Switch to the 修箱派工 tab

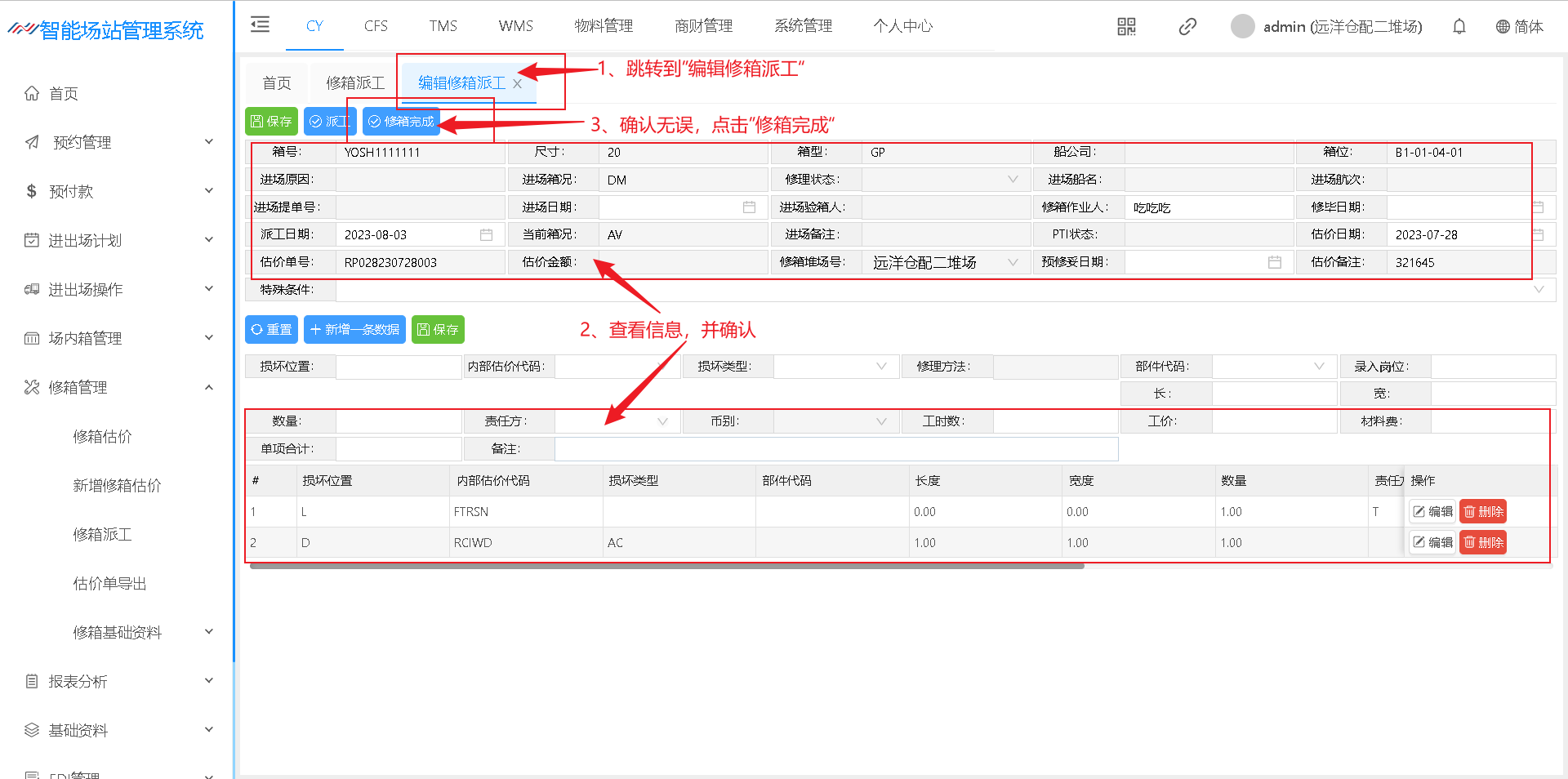(x=354, y=83)
